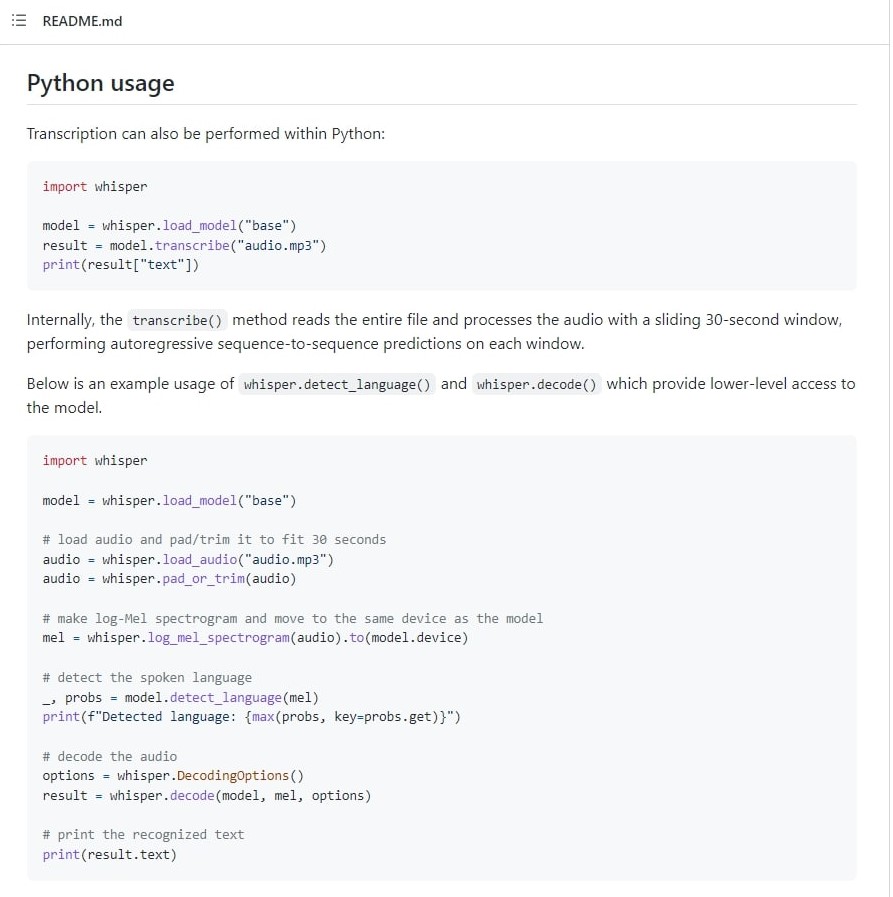Click the README.md file title
This screenshot has width=893, height=897.
82,21
